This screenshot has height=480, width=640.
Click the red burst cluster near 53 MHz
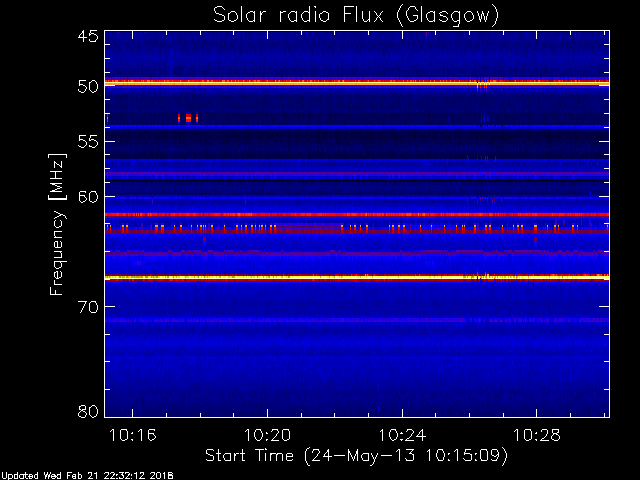click(188, 118)
